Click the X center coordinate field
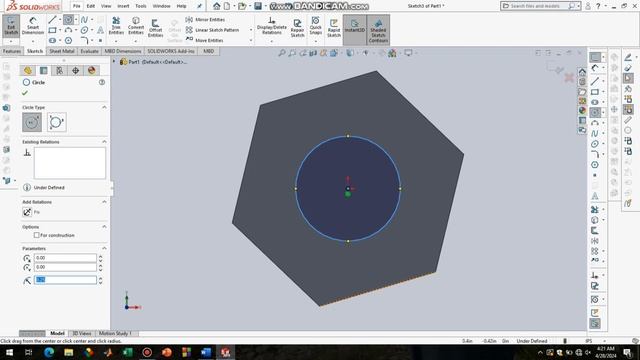Viewport: 640px width, 360px height. pos(65,258)
